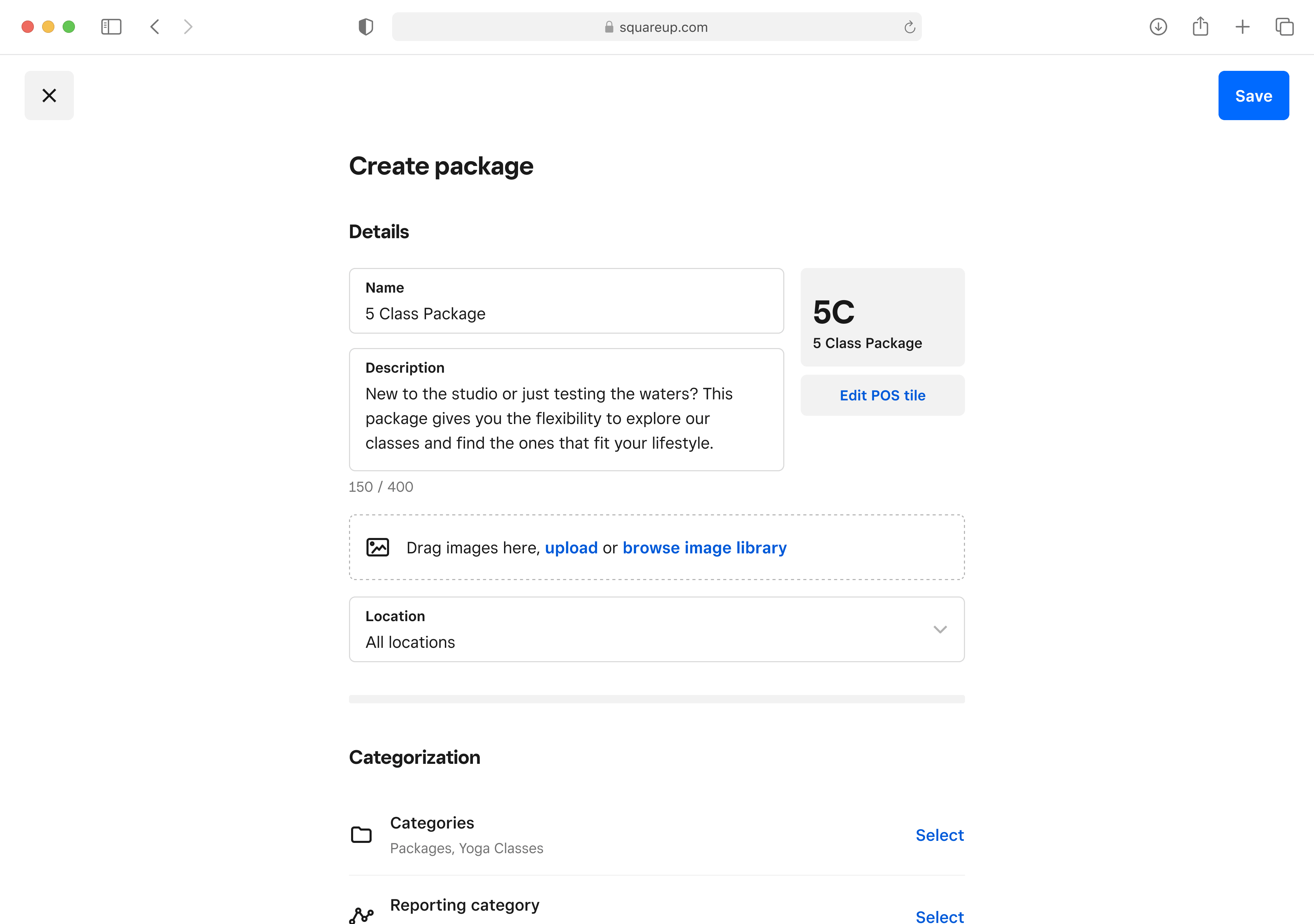Click the privacy shield icon
This screenshot has height=924, width=1314.
point(366,27)
